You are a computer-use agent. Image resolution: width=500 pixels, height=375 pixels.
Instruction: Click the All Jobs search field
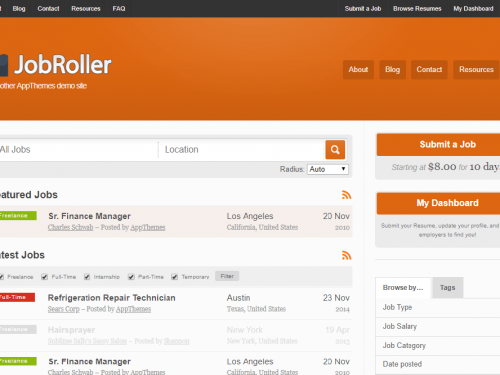(x=78, y=150)
